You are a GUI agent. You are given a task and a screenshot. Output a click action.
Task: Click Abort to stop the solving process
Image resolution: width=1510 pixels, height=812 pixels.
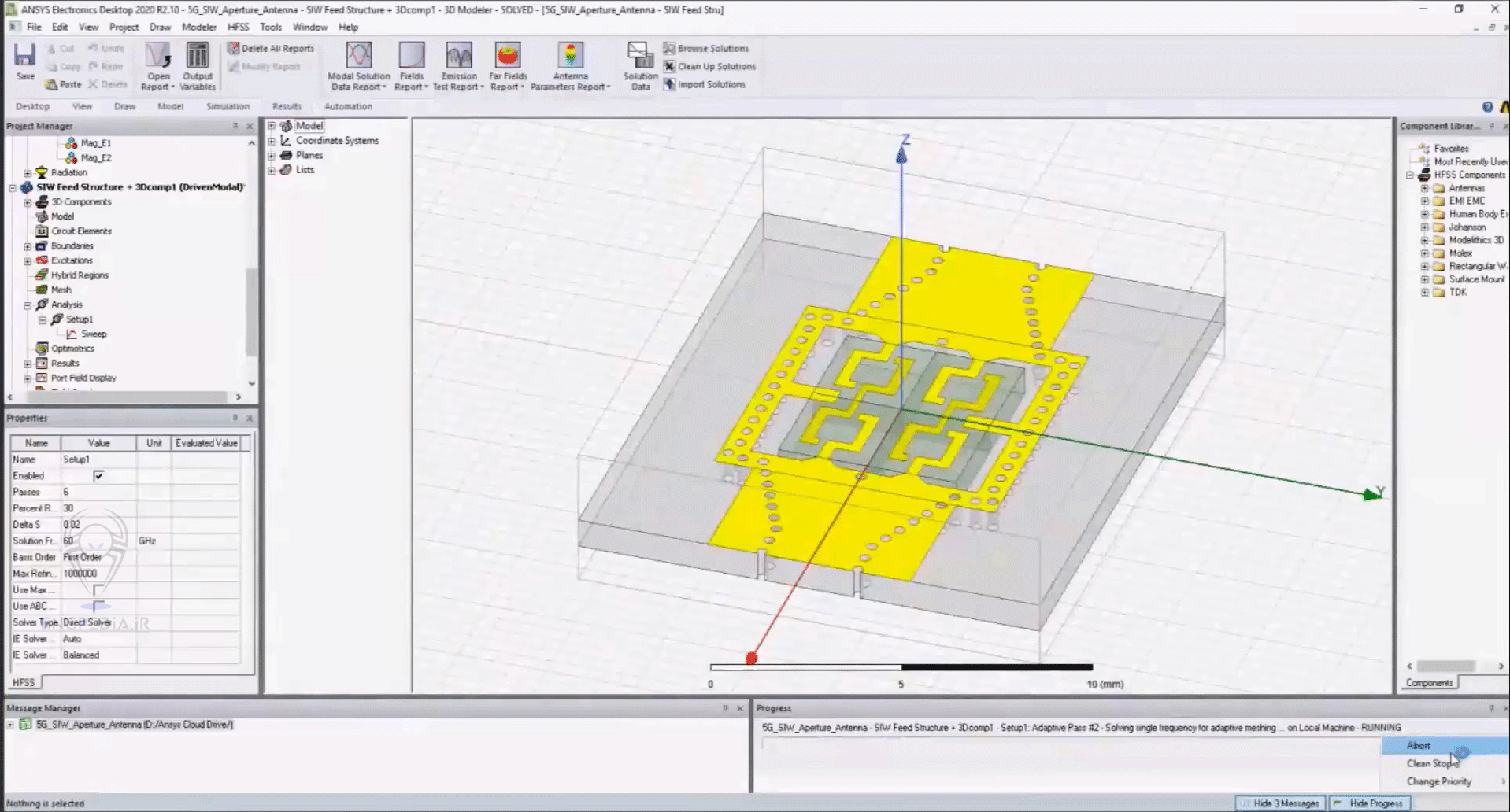1418,745
